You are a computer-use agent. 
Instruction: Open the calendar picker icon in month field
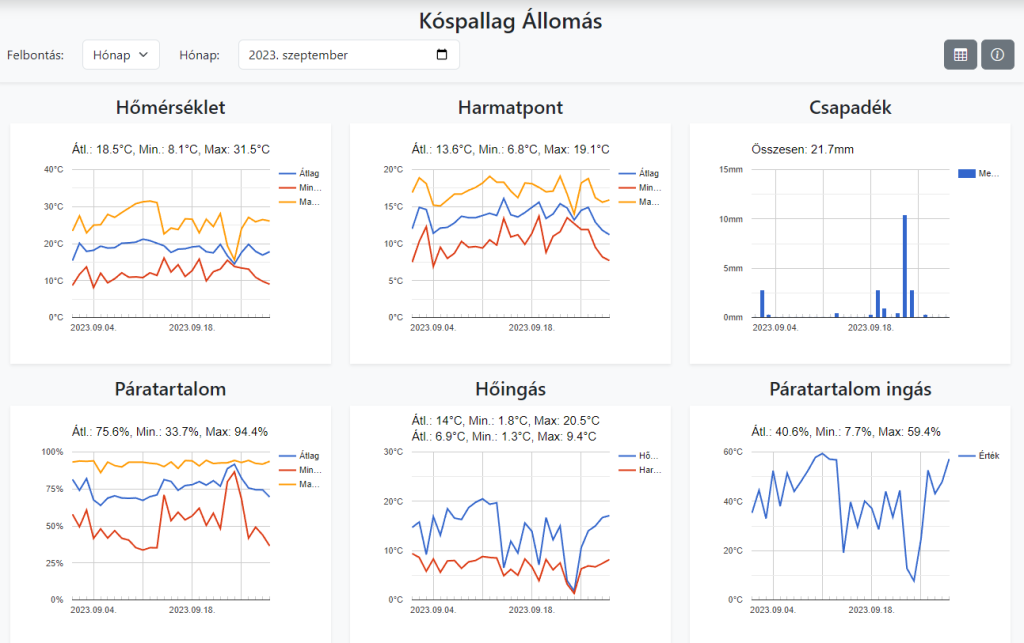pyautogui.click(x=443, y=55)
